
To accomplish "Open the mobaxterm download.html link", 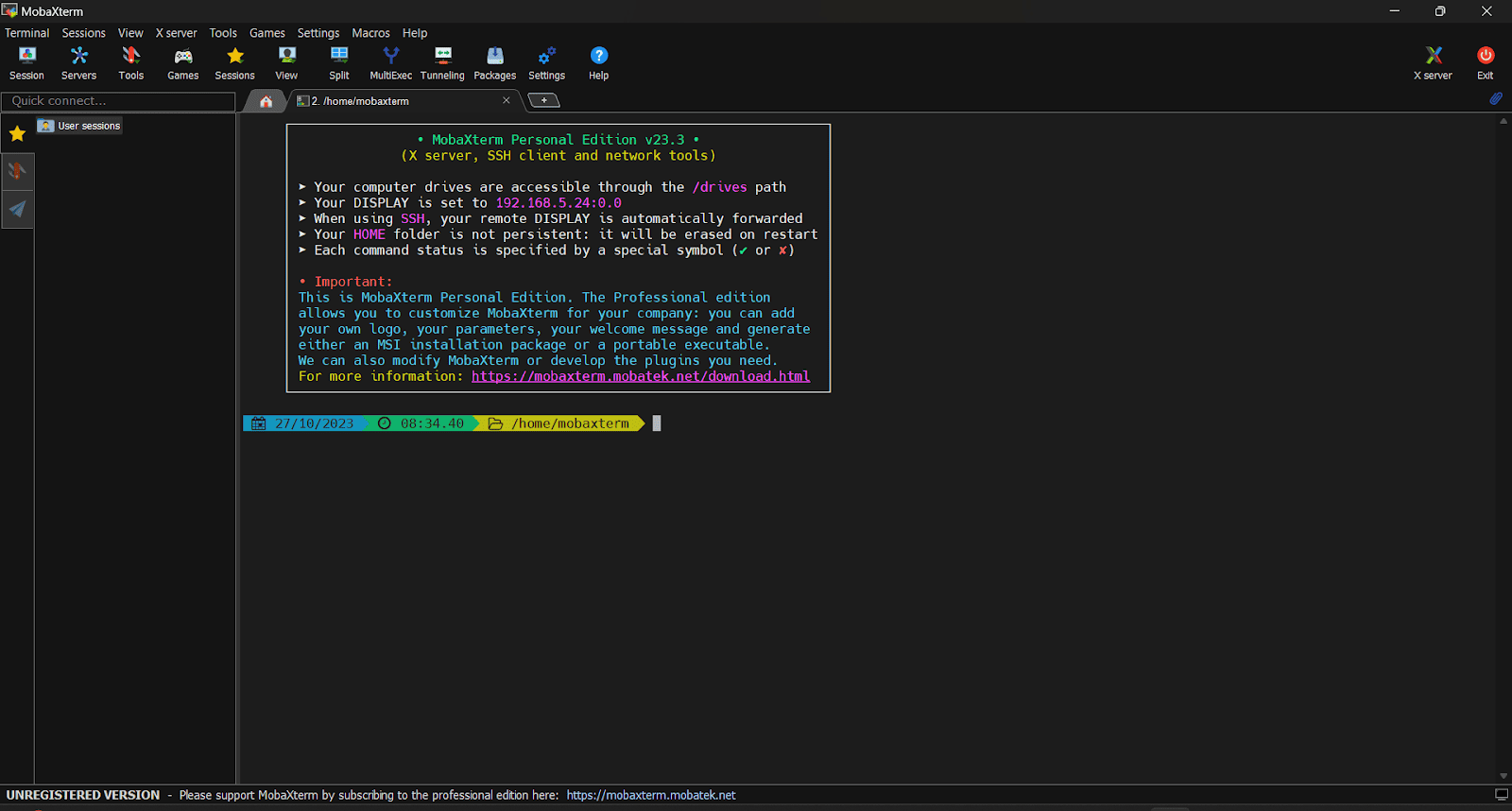I will (641, 376).
